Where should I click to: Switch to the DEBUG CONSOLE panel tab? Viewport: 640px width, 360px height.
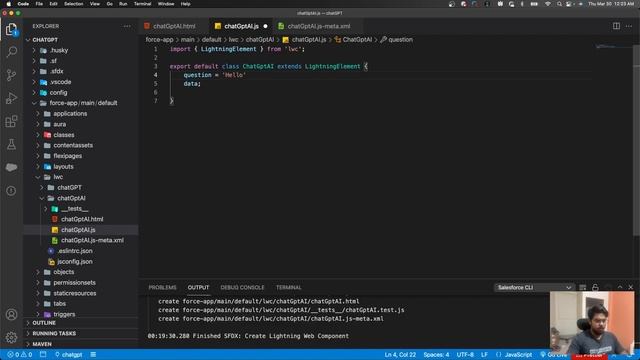(242, 287)
